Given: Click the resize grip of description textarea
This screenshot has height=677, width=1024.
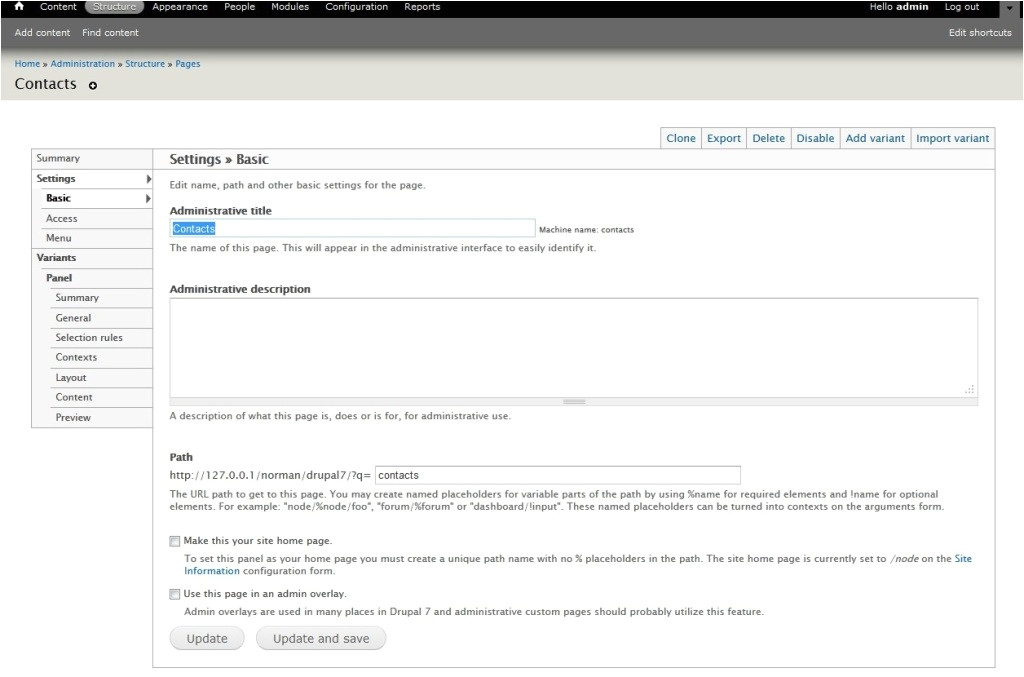Looking at the screenshot, I should click(x=970, y=389).
